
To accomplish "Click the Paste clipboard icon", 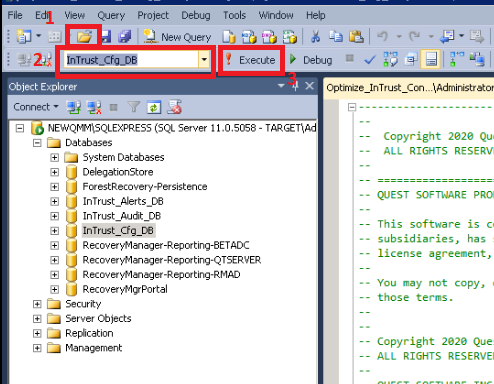I will tap(356, 36).
